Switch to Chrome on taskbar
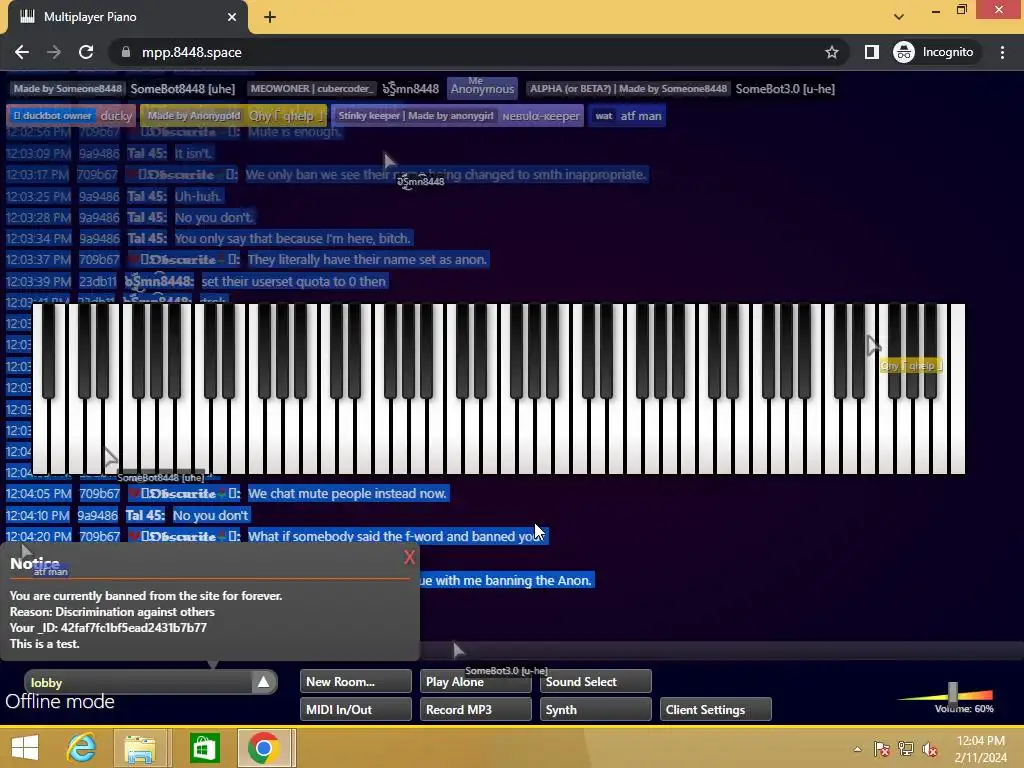The image size is (1024, 768). click(264, 748)
